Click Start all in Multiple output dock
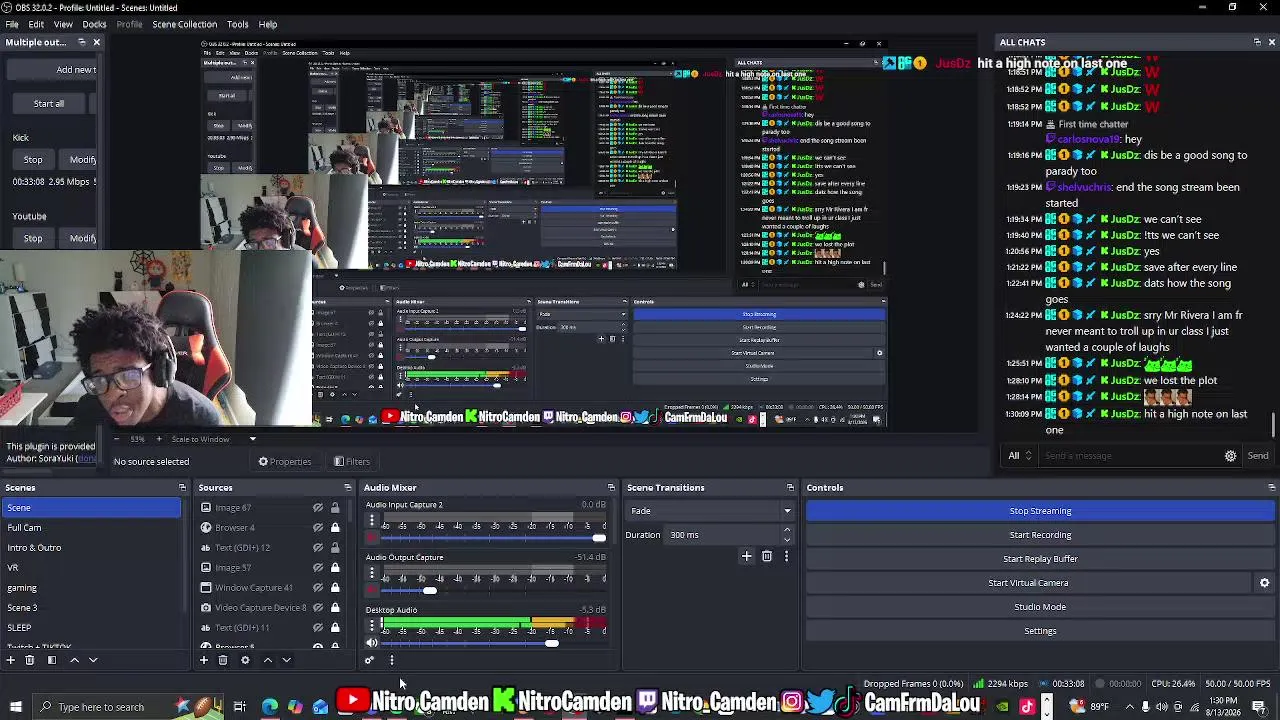Viewport: 1280px width, 720px height. (x=48, y=104)
